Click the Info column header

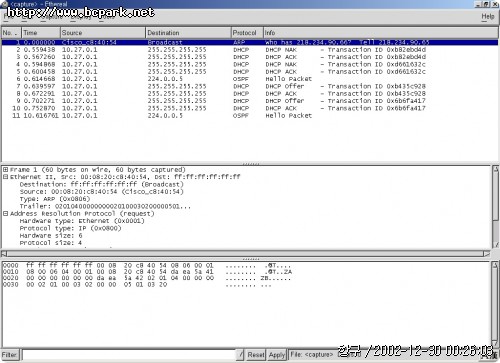point(381,33)
